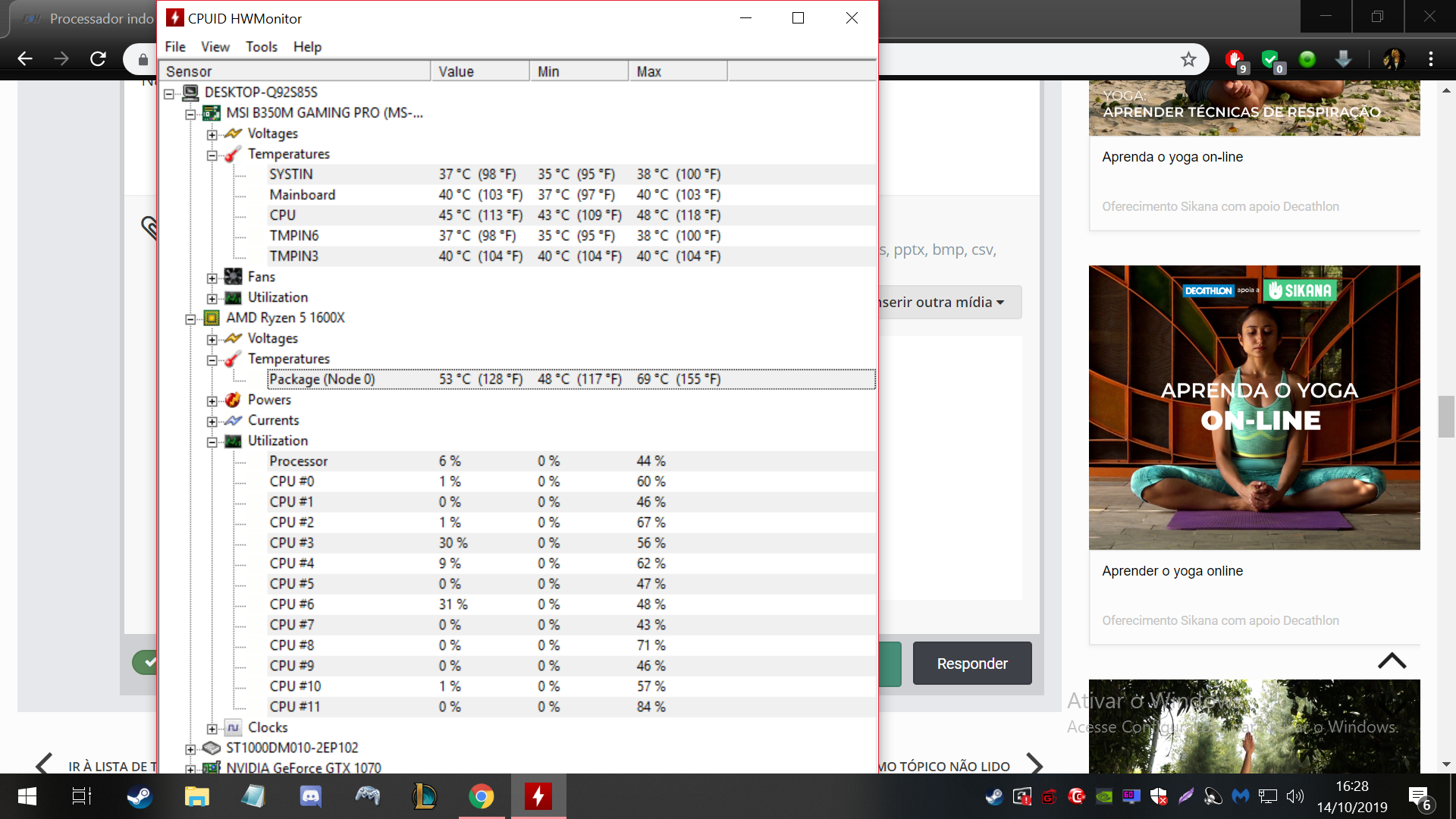Select the CPU #3 utilization row
Viewport: 1456px width, 819px height.
coord(572,543)
